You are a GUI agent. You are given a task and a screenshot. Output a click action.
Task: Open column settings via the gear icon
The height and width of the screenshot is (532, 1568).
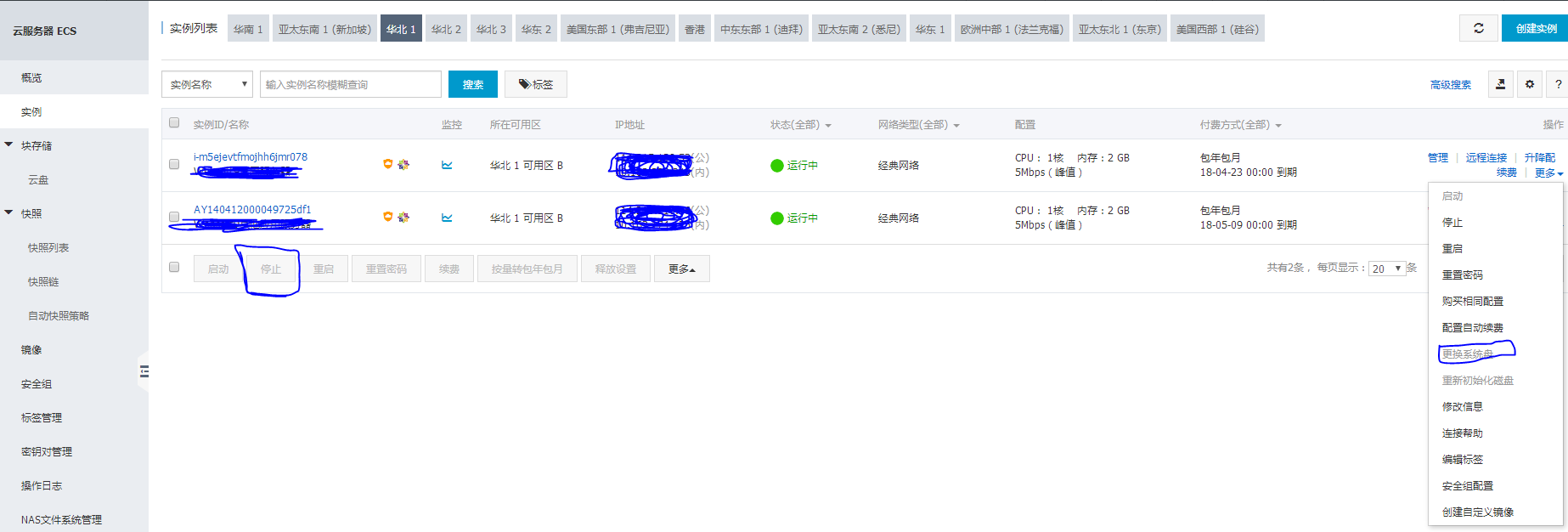tap(1529, 84)
